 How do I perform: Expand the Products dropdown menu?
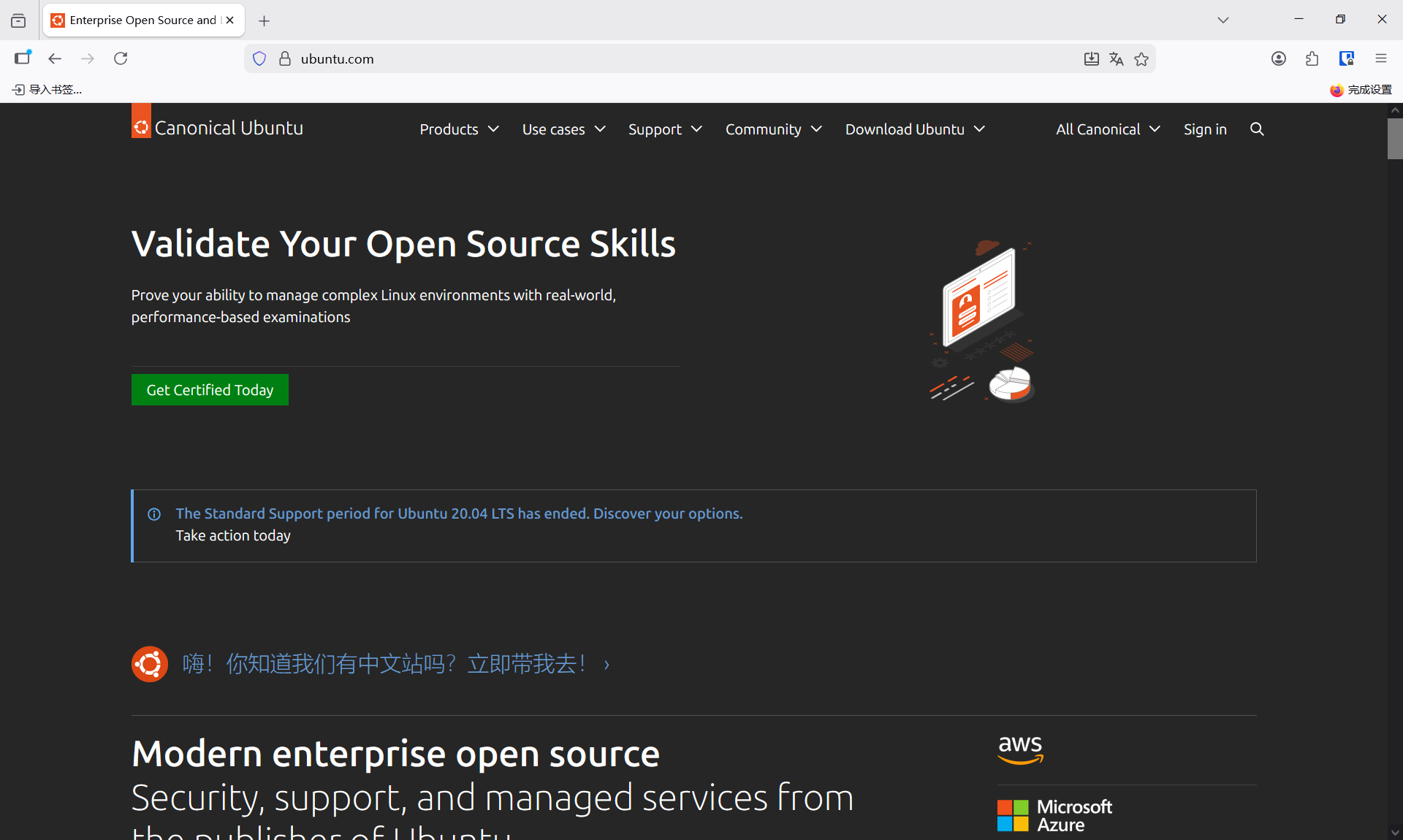click(459, 129)
